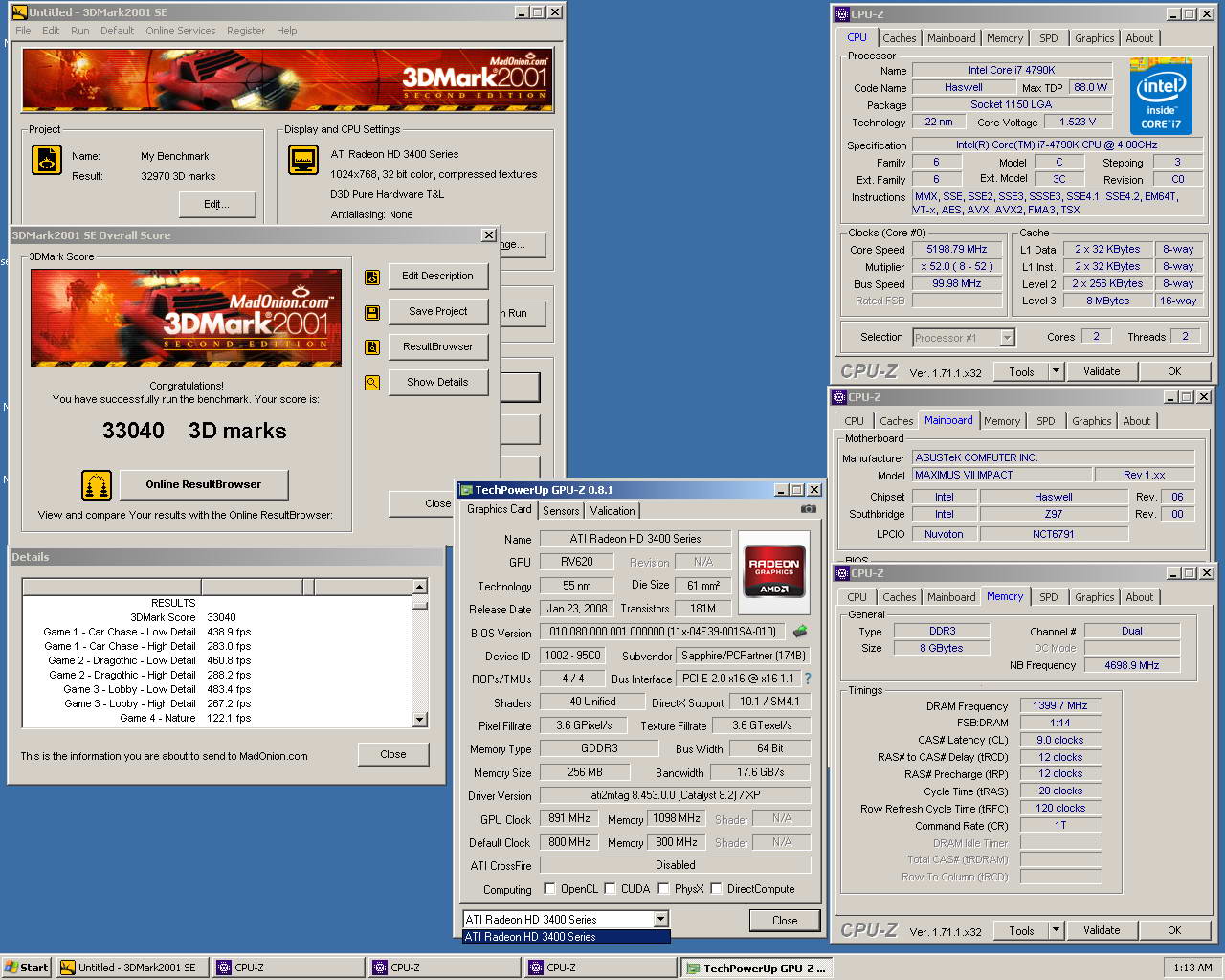Switch to the Validation tab in GPU-Z
The width and height of the screenshot is (1225, 980).
point(612,511)
